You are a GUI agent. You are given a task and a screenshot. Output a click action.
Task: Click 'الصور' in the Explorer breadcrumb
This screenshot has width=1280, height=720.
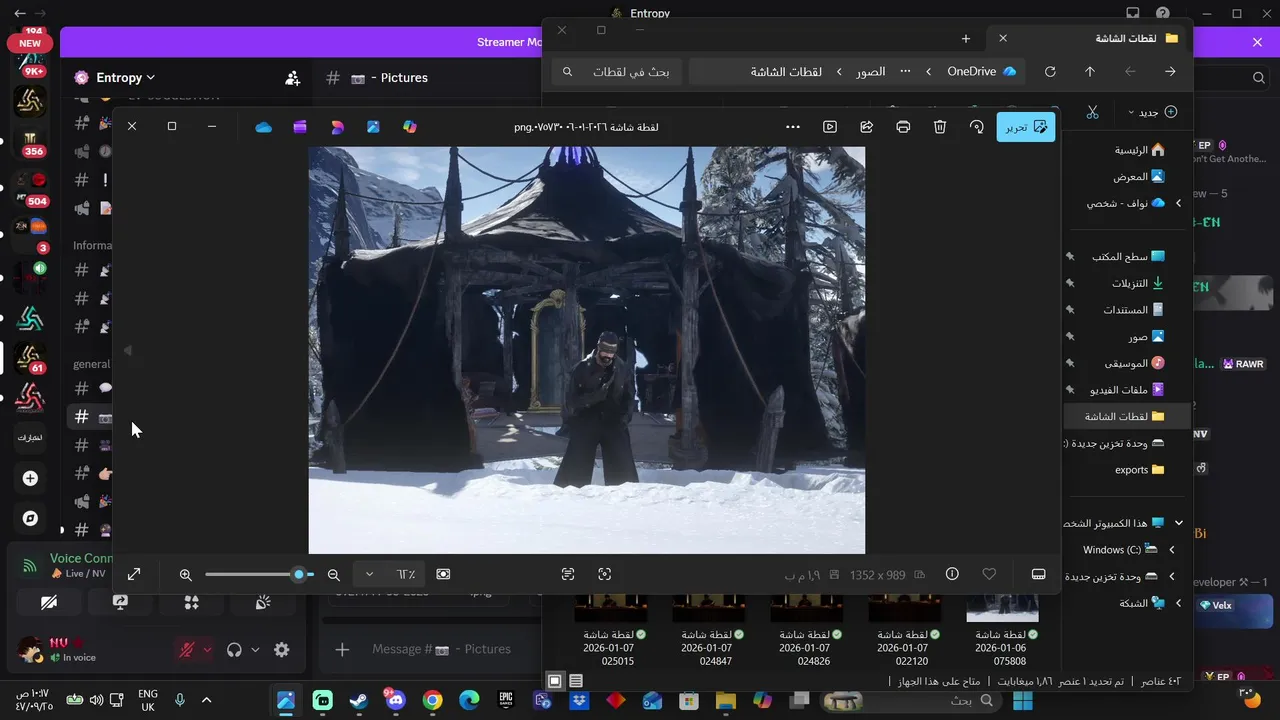coord(870,72)
